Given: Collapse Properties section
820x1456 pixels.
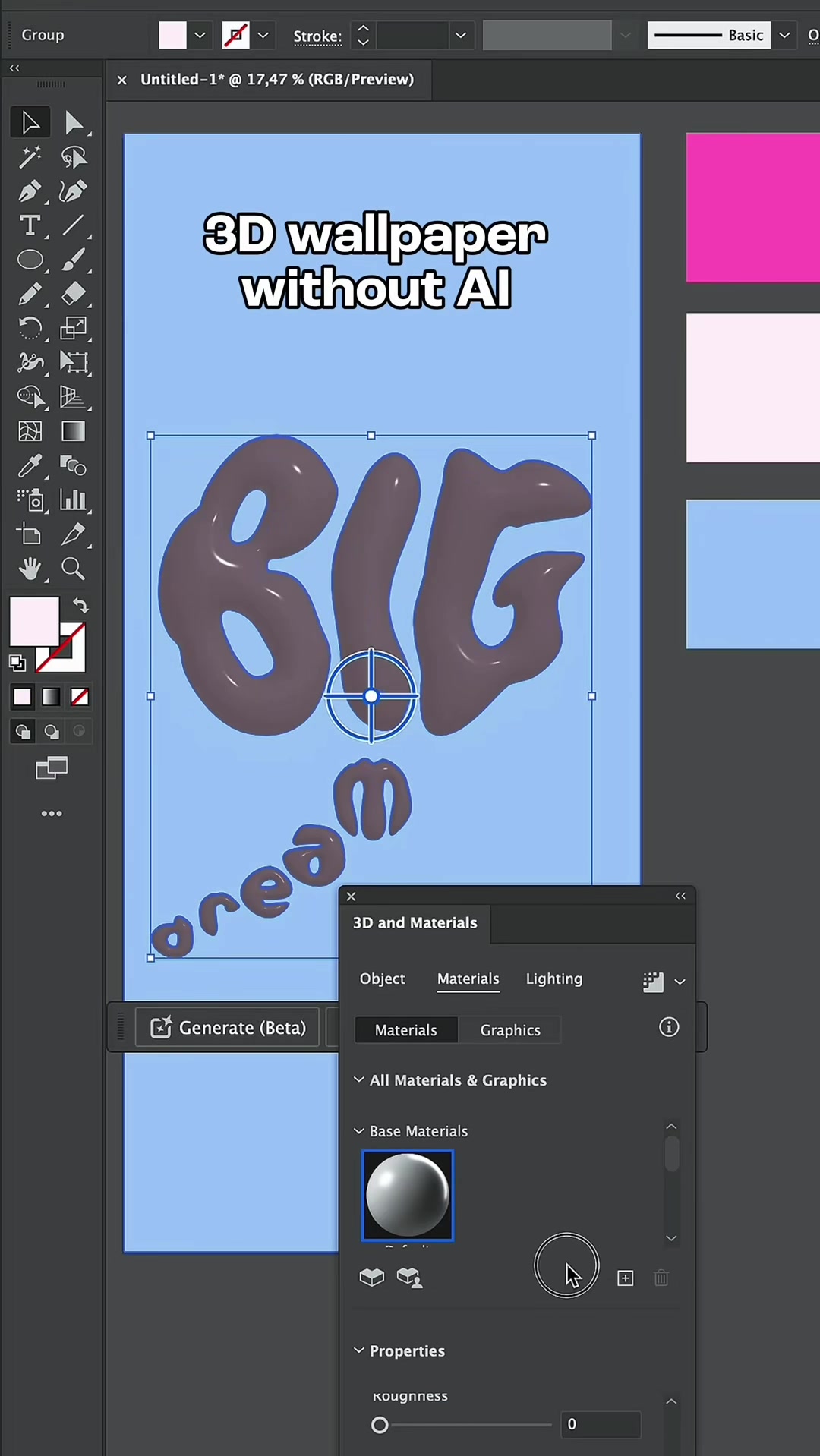Looking at the screenshot, I should click(359, 1350).
